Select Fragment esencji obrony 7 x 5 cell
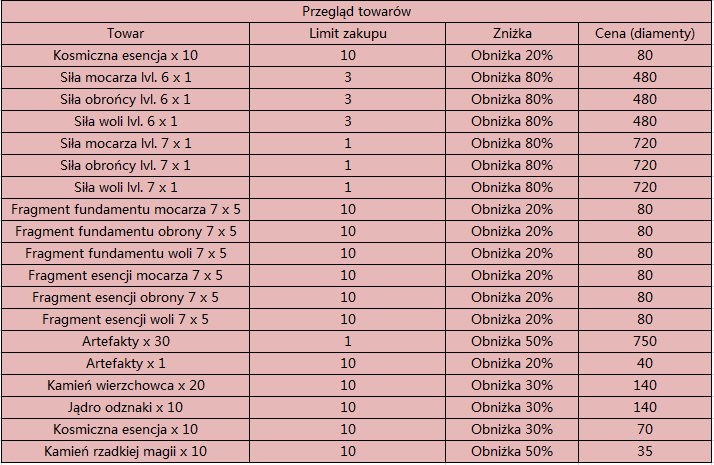The image size is (714, 465). tap(126, 297)
